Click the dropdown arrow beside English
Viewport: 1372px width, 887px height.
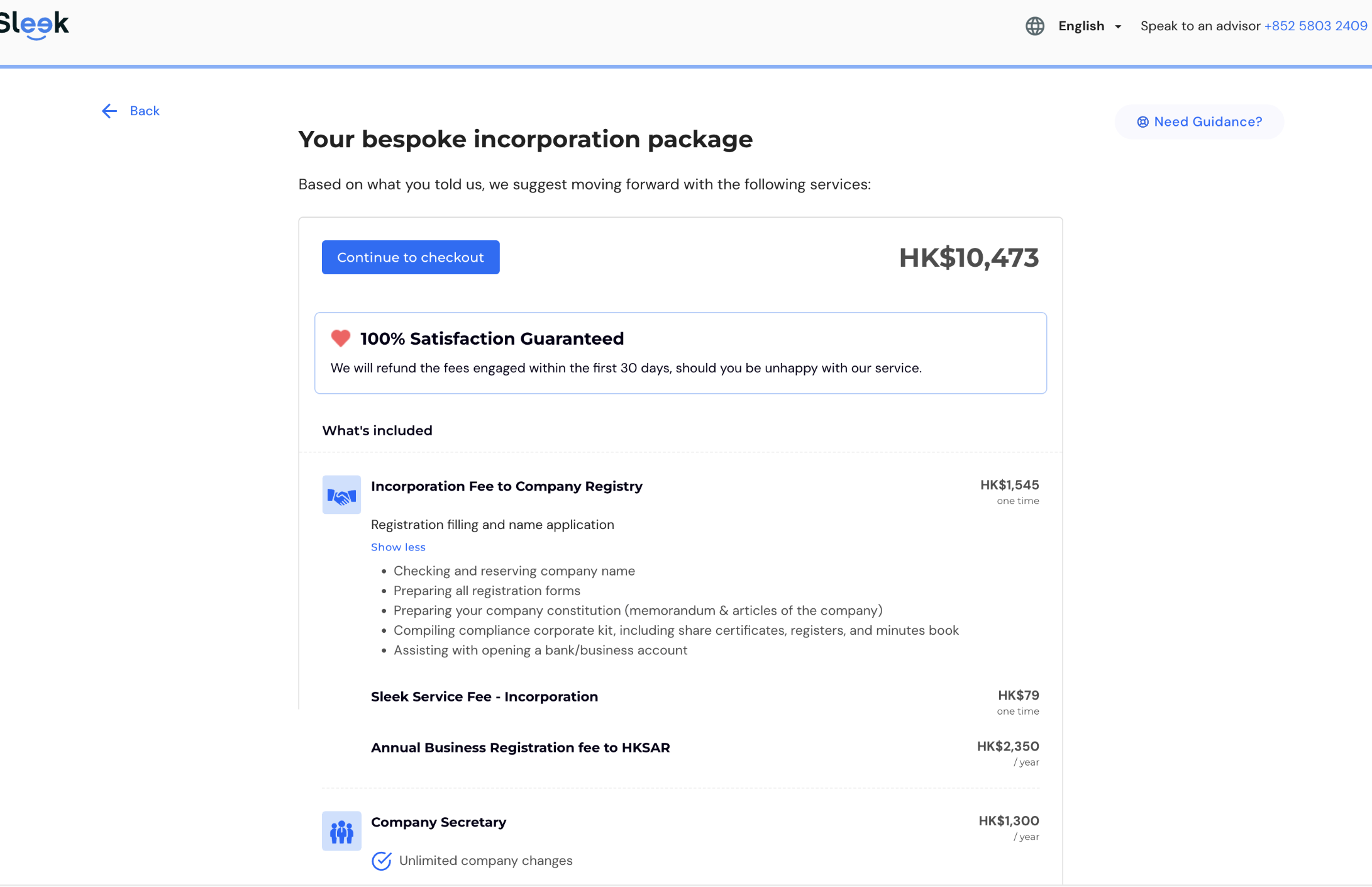click(1118, 26)
